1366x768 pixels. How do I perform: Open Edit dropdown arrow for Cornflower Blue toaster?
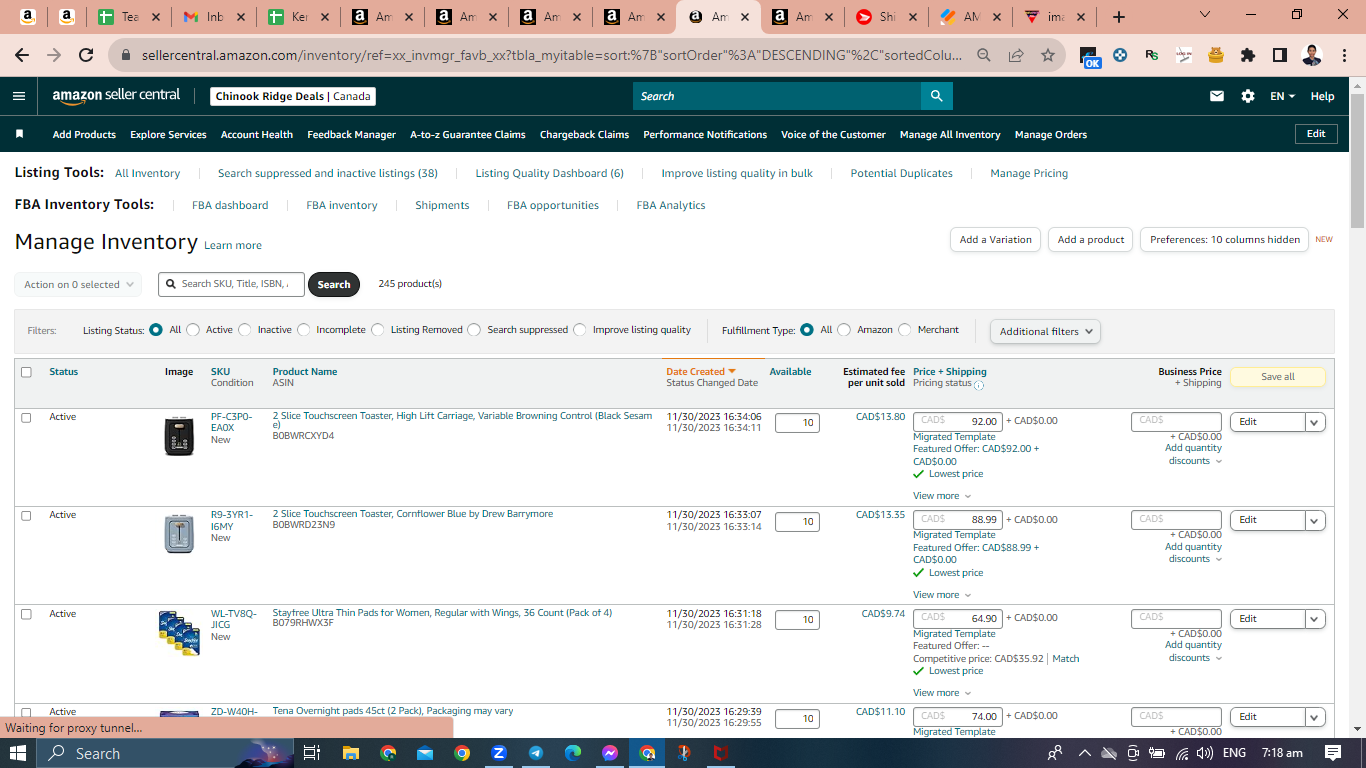point(1315,520)
